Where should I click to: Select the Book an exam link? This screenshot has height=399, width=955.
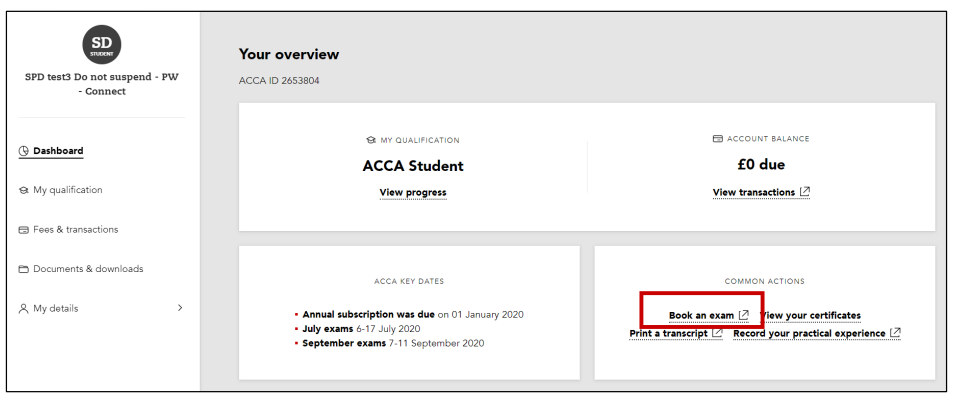tap(702, 316)
